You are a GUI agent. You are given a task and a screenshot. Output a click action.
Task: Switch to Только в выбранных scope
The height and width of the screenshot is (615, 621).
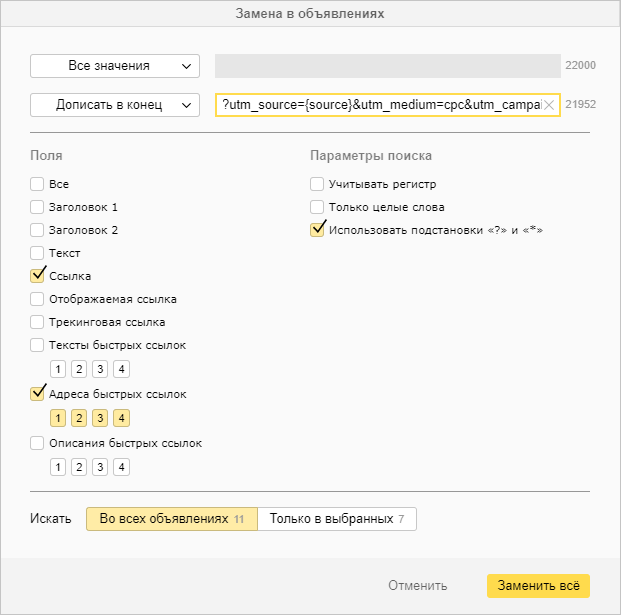click(337, 519)
